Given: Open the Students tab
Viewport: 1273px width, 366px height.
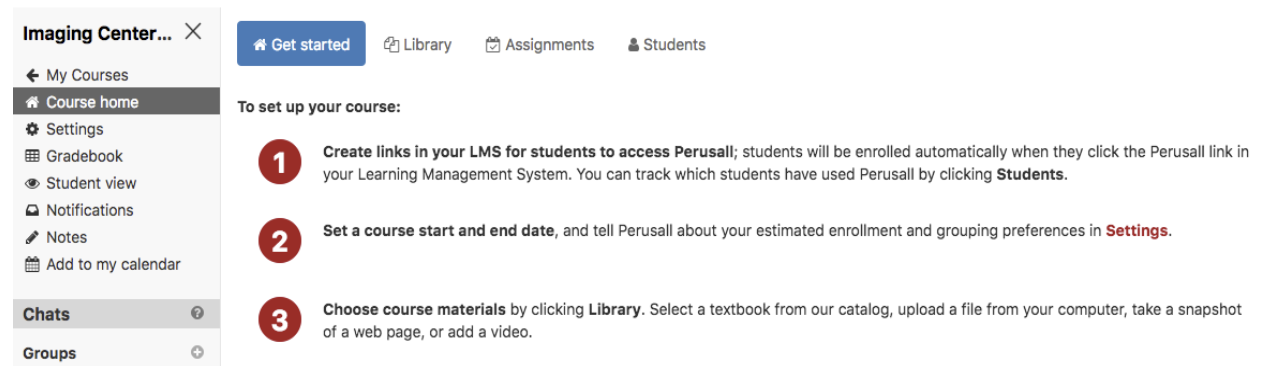Looking at the screenshot, I should click(667, 44).
